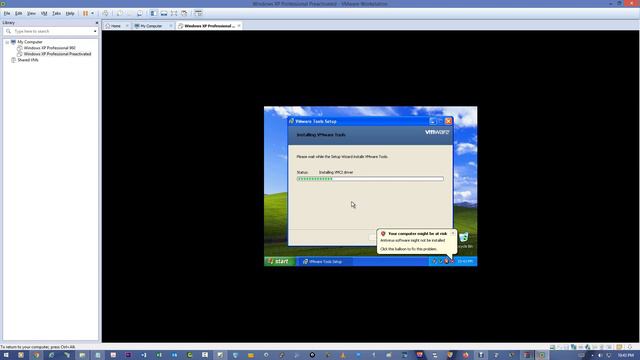
Task: Close the Home tab
Action: coord(127,26)
